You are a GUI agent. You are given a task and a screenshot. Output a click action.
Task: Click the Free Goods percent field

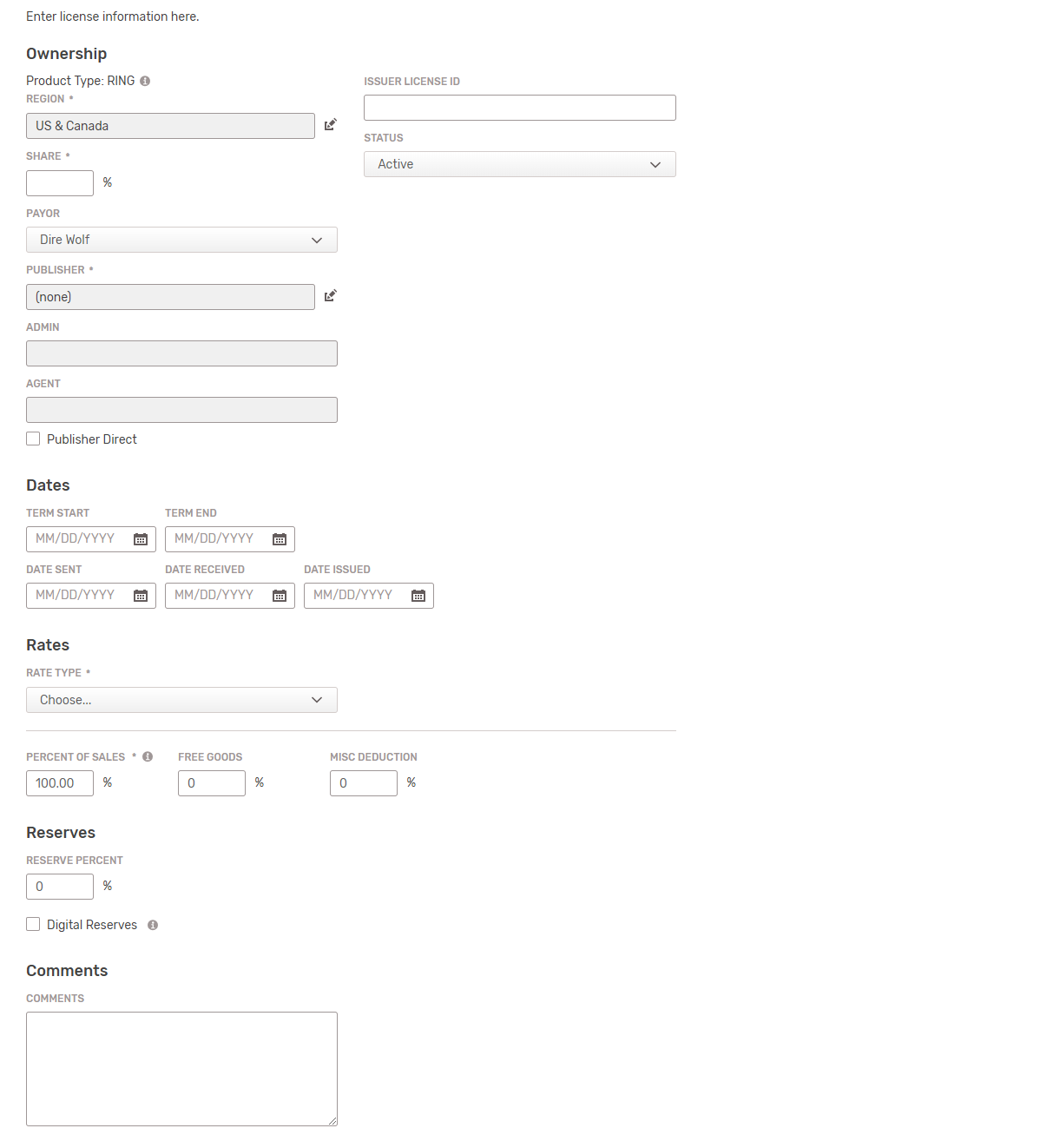212,783
